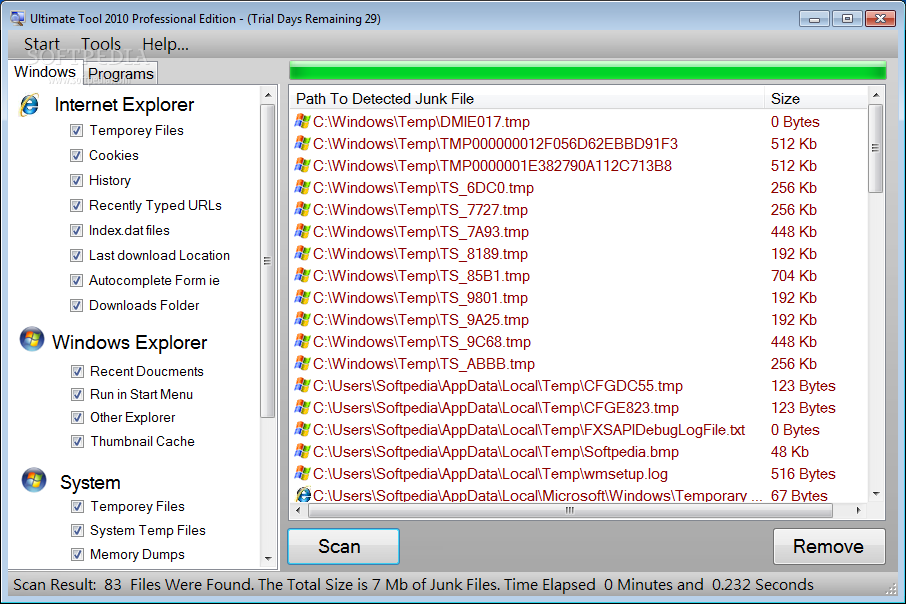Image resolution: width=906 pixels, height=604 pixels.
Task: Uncheck Autocomplete Form ie
Action: (76, 280)
